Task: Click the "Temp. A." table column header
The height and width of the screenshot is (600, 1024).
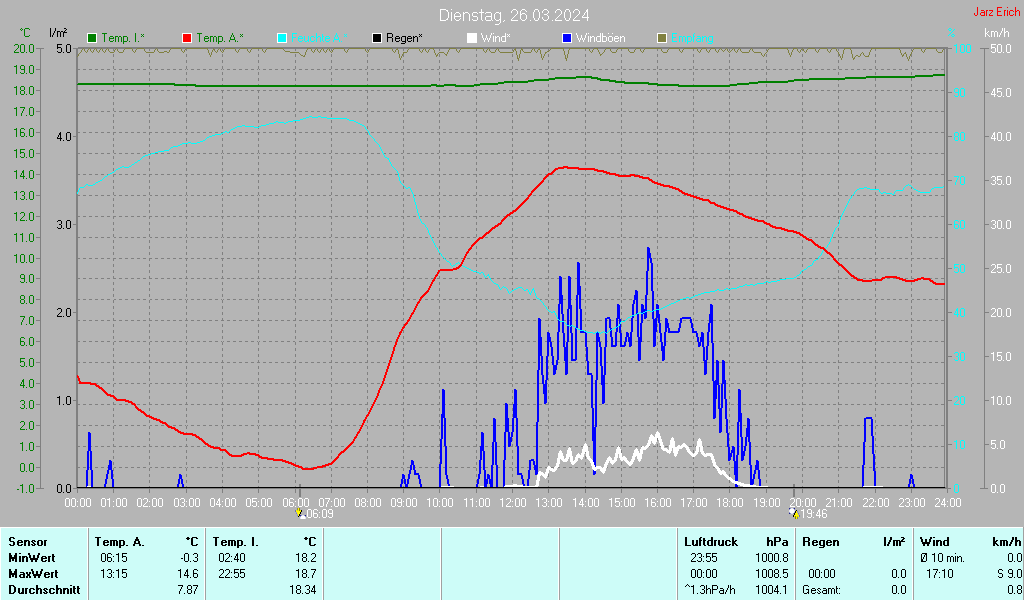Action: tap(120, 542)
